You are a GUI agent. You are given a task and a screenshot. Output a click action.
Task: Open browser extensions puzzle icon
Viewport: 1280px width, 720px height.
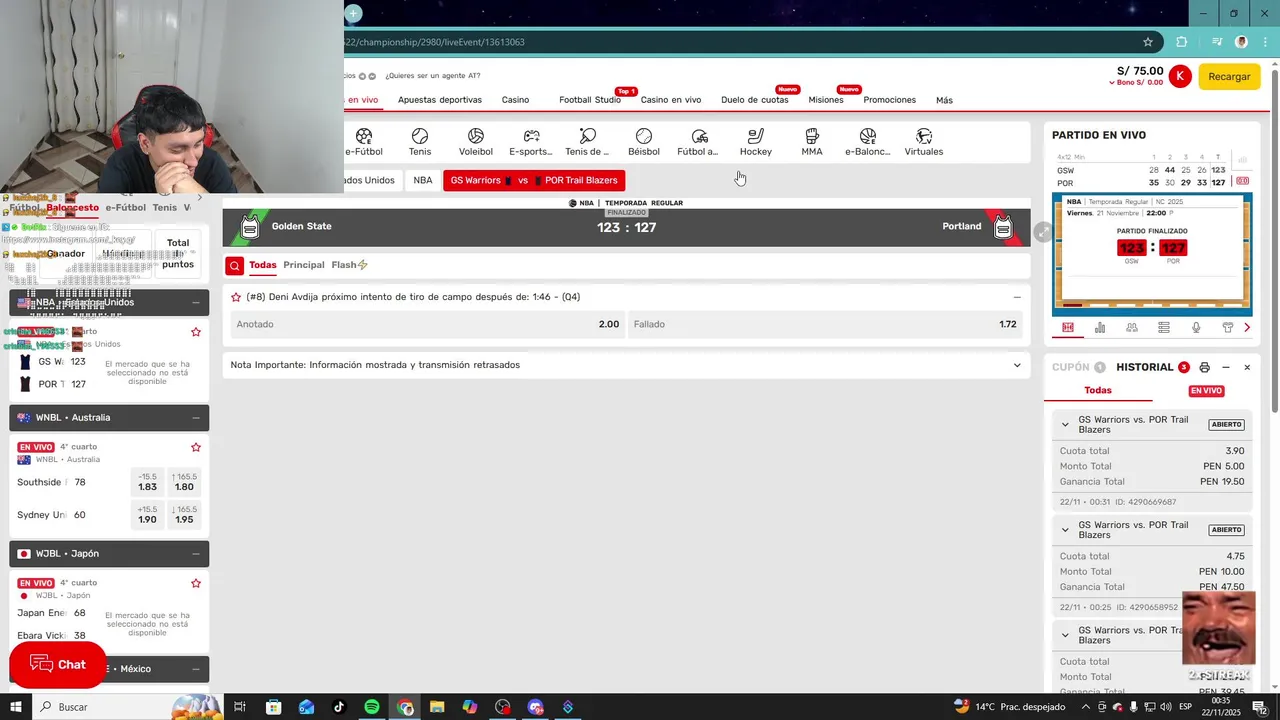coord(1181,42)
